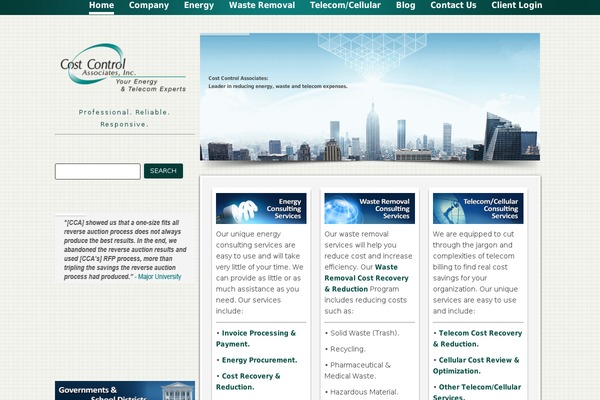Viewport: 600px width, 400px height.
Task: Open Invoice Processing & Payment link
Action: (256, 338)
